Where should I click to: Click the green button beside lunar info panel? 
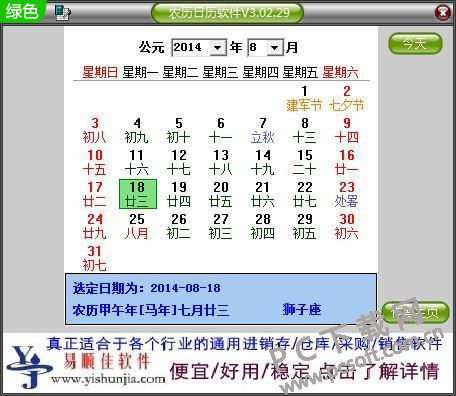point(415,312)
